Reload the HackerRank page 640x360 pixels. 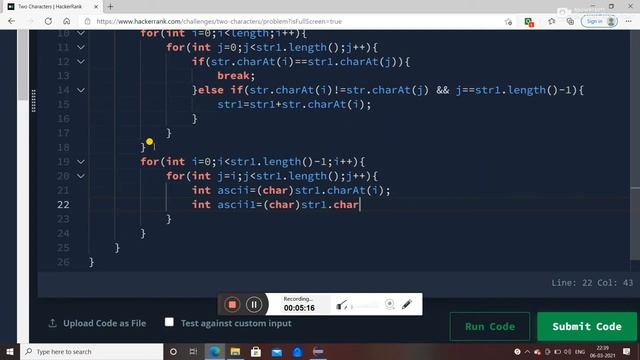(48, 21)
